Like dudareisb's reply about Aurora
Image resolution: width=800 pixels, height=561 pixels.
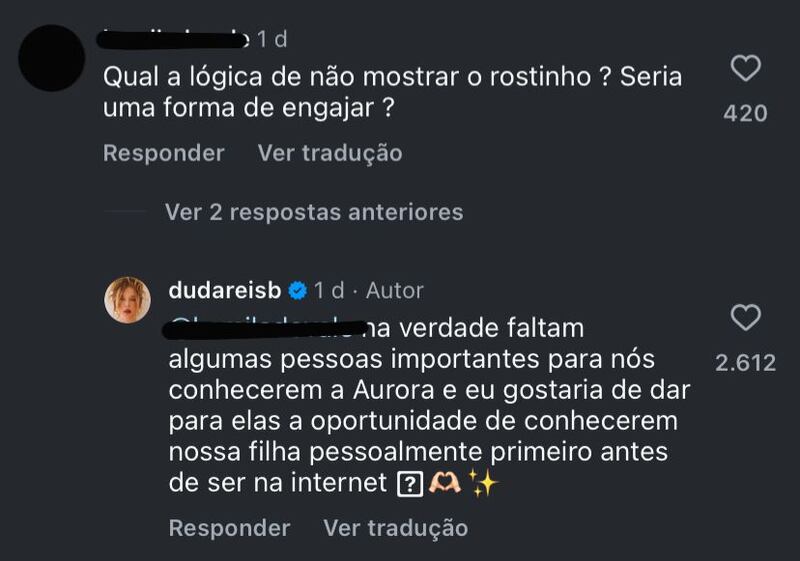point(745,319)
